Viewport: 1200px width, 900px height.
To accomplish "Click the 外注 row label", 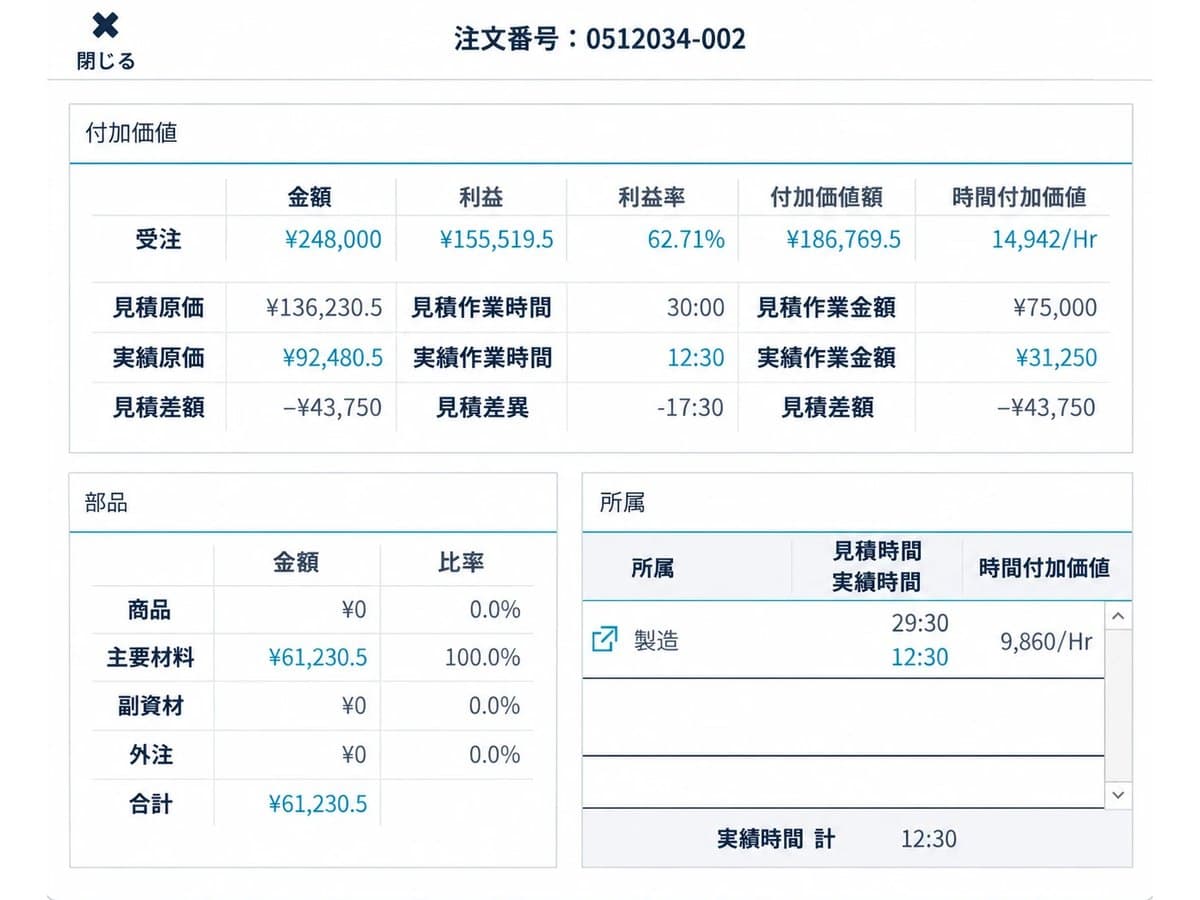I will (150, 754).
